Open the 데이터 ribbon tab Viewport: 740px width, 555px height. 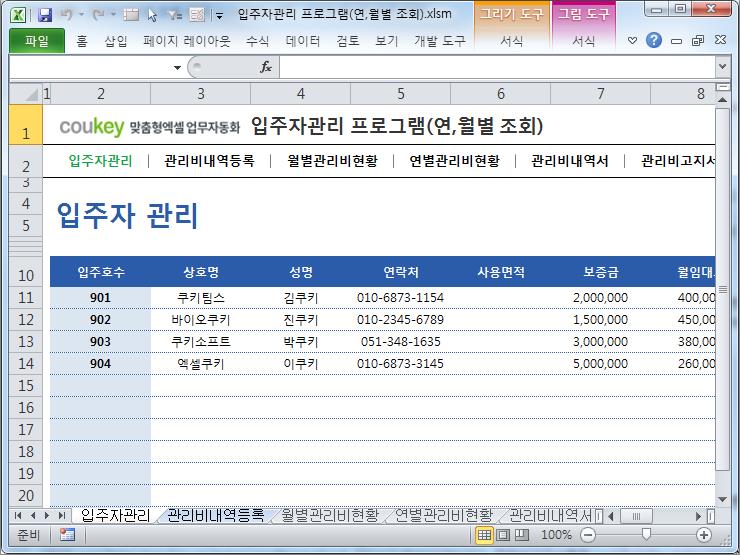(303, 41)
